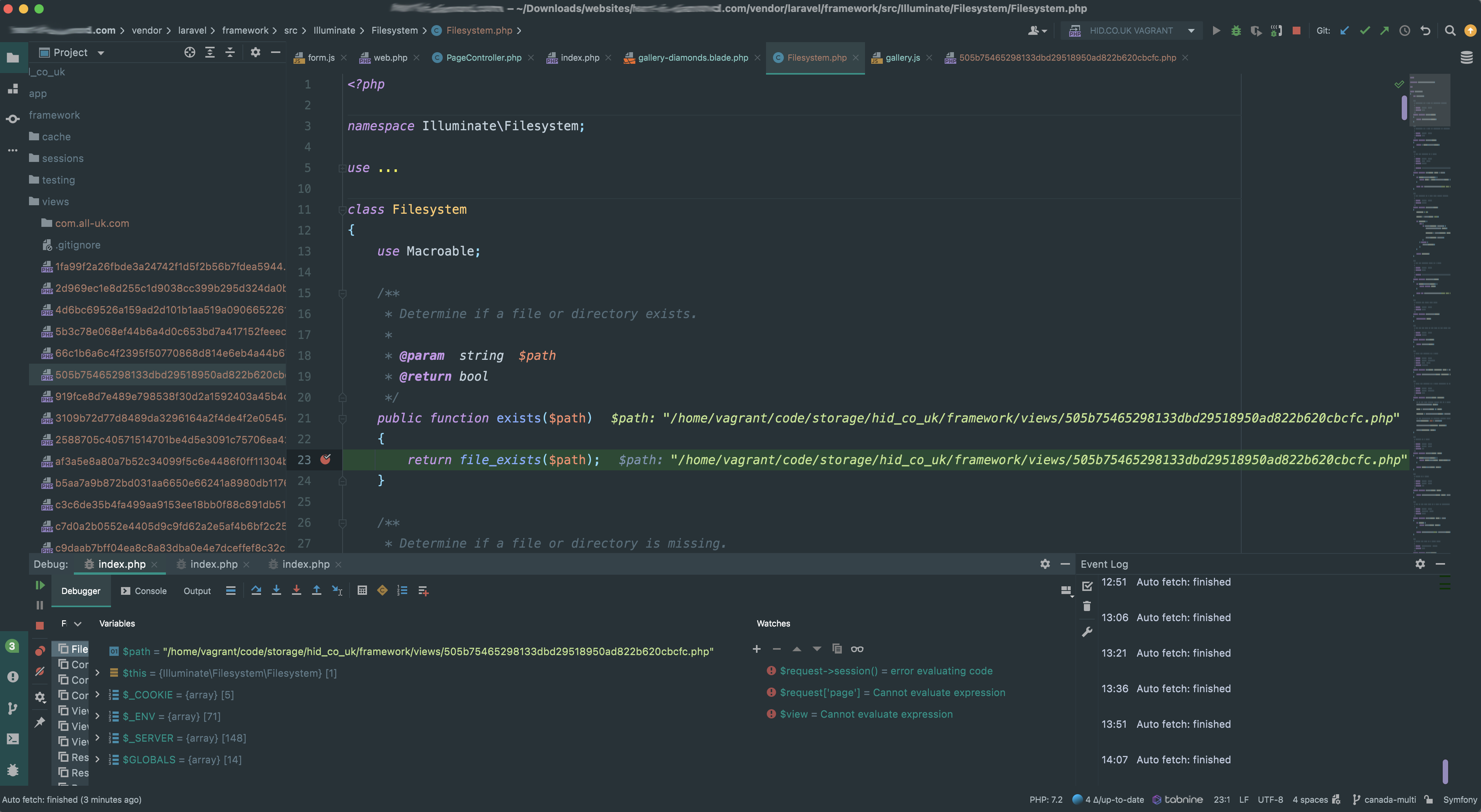
Task: Expand the $GLOBALS array node
Action: tap(97, 760)
